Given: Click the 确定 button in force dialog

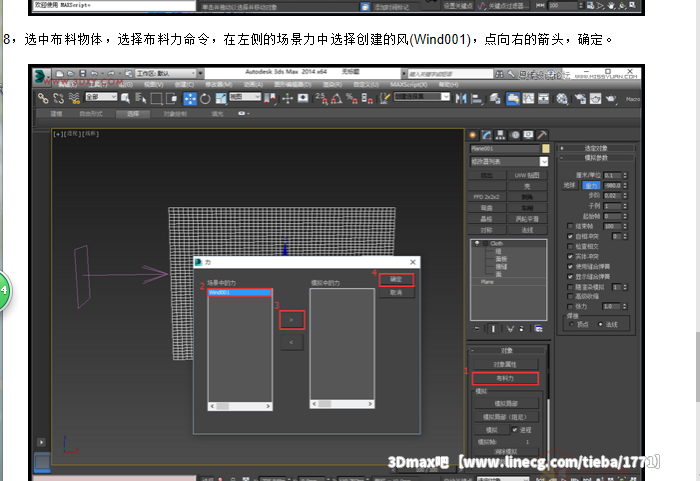Looking at the screenshot, I should 396,280.
